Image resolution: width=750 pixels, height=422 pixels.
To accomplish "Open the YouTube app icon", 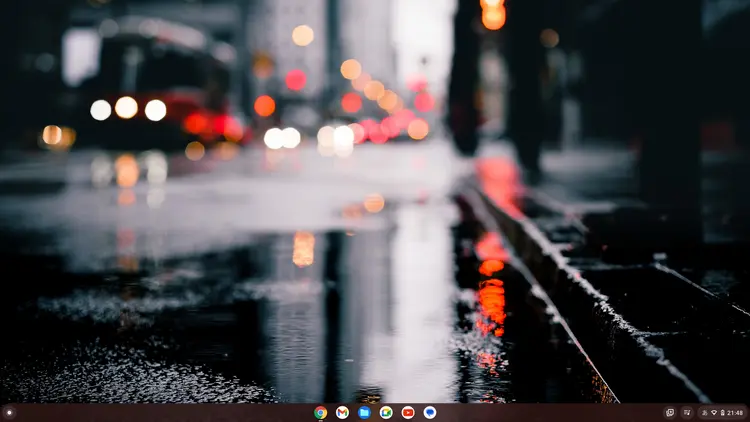I will click(x=408, y=412).
